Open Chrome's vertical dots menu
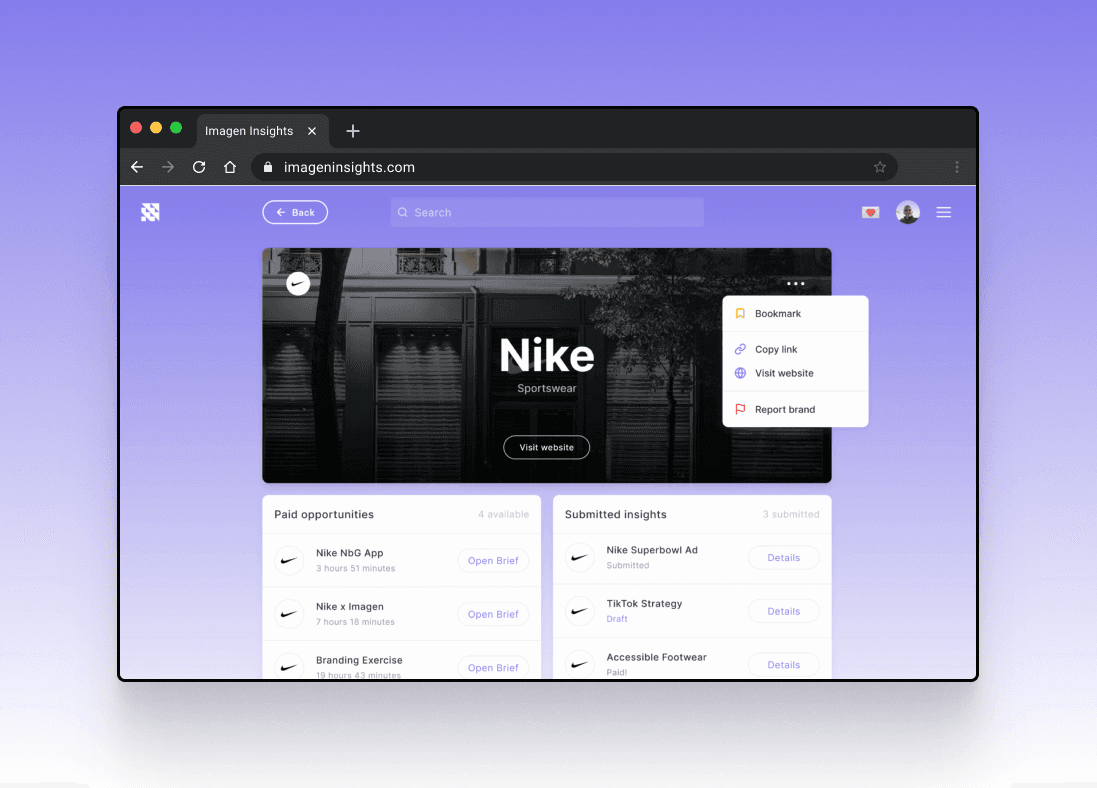Viewport: 1097px width, 788px height. [956, 167]
